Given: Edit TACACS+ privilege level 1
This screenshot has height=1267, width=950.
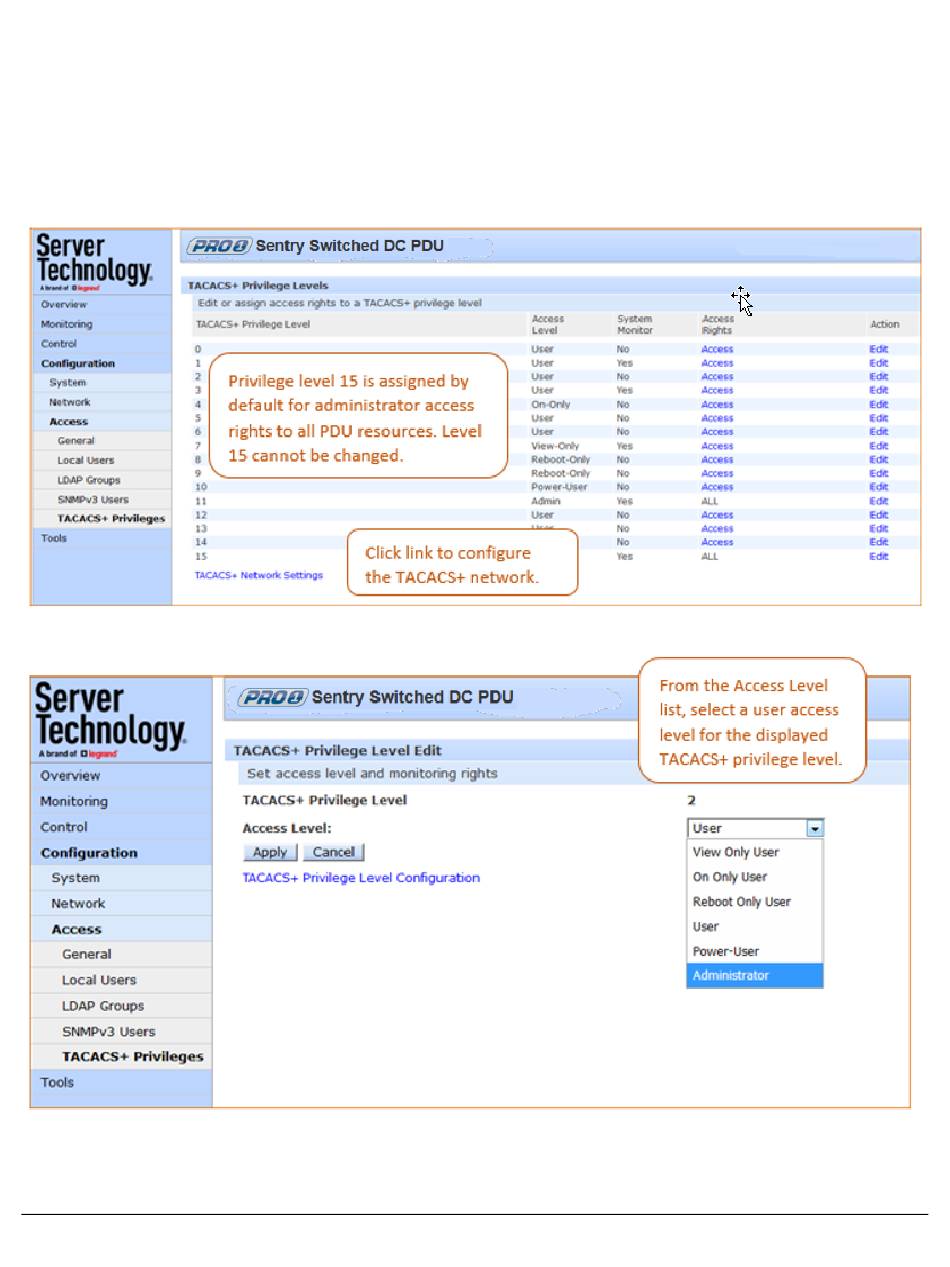Looking at the screenshot, I should point(879,363).
